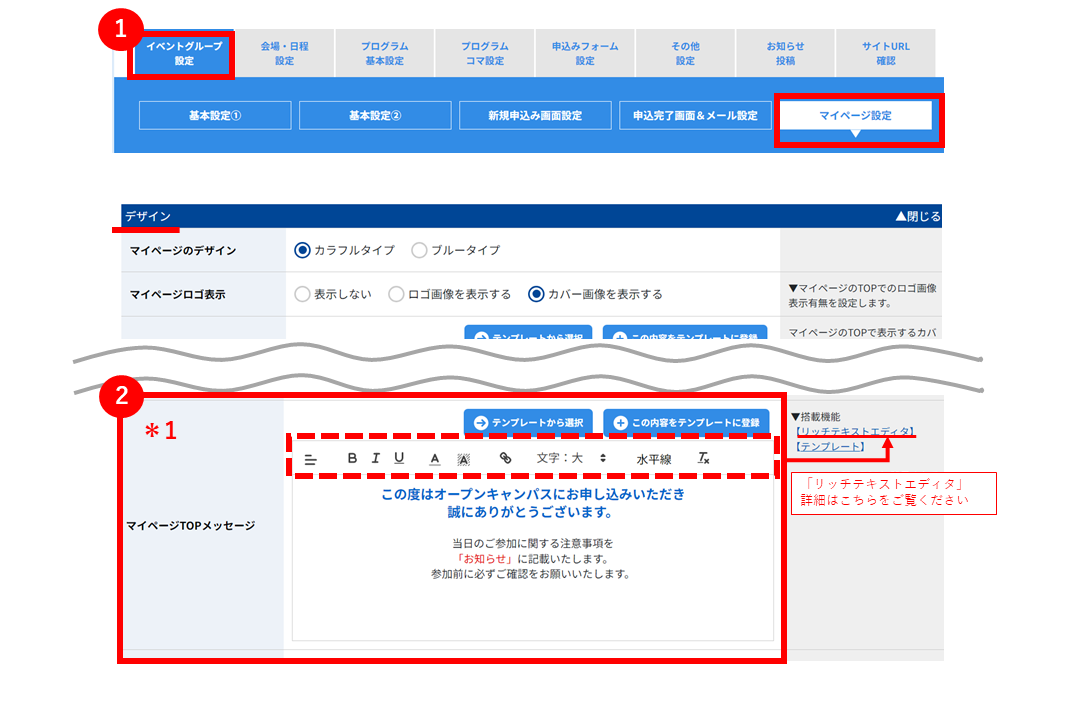This screenshot has height=720, width=1085.
Task: Select the カラフルタイプ radio button
Action: pyautogui.click(x=302, y=250)
